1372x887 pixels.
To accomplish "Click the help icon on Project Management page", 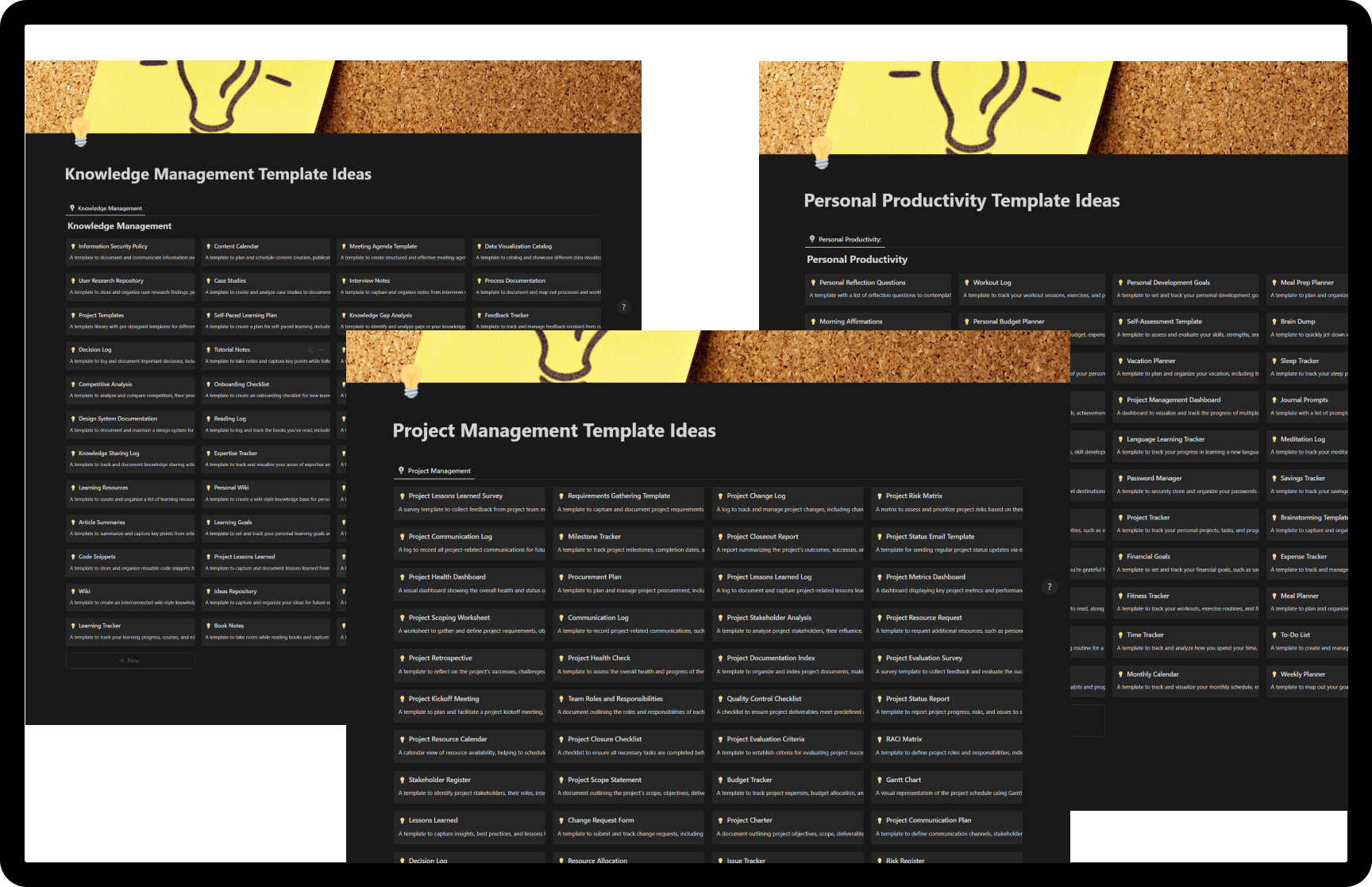I will coord(1050,587).
